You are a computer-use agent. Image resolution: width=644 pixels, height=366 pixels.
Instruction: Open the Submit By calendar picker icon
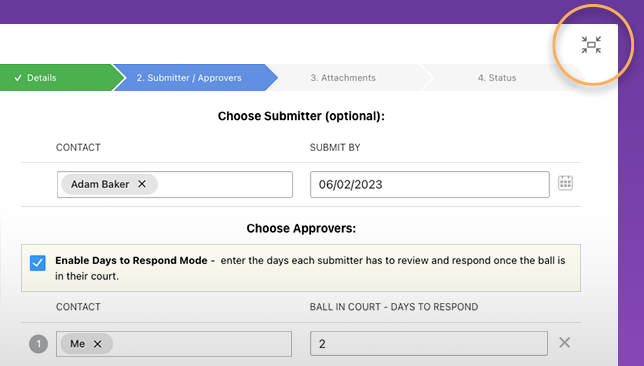pyautogui.click(x=565, y=183)
